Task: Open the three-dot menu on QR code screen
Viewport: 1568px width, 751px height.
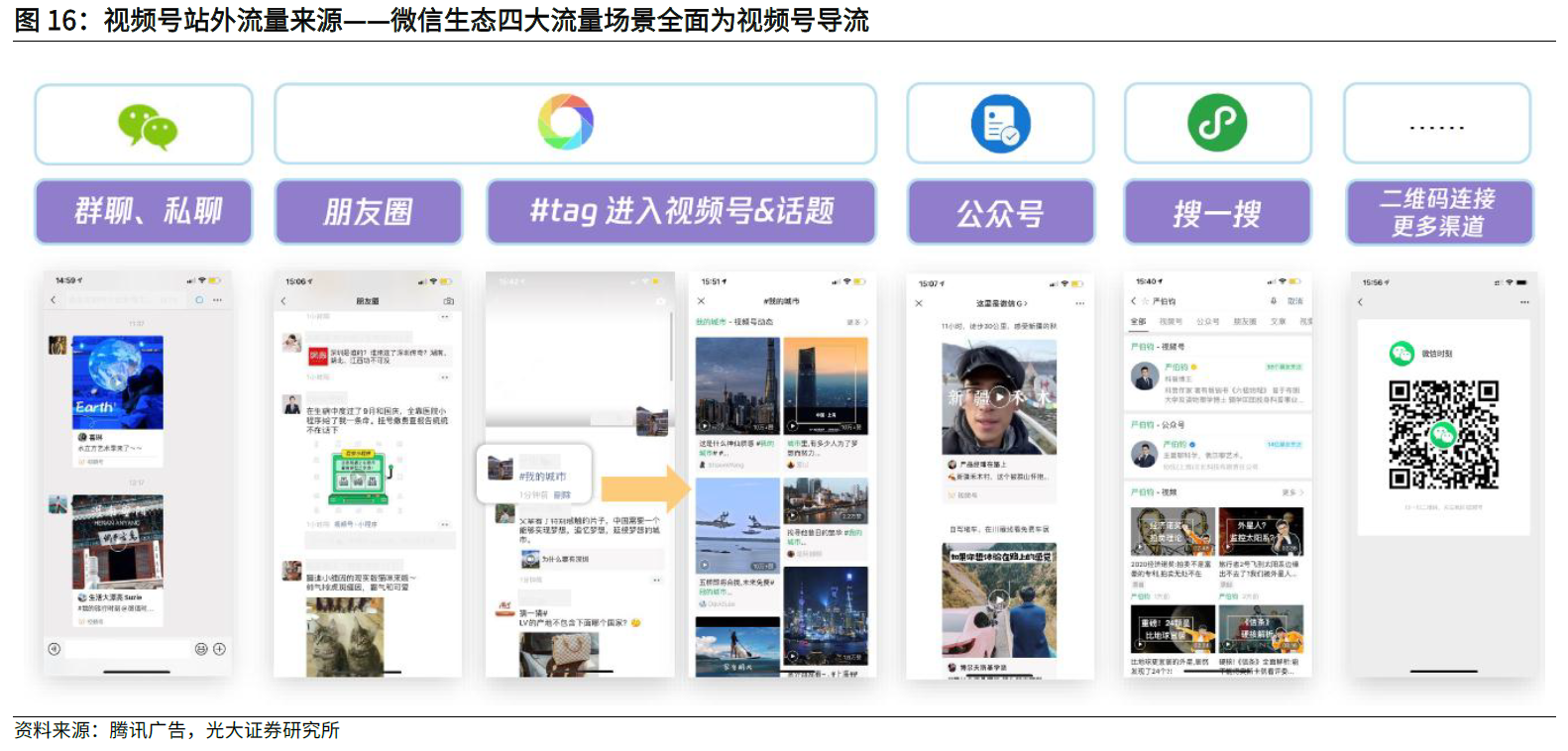Action: [1524, 302]
